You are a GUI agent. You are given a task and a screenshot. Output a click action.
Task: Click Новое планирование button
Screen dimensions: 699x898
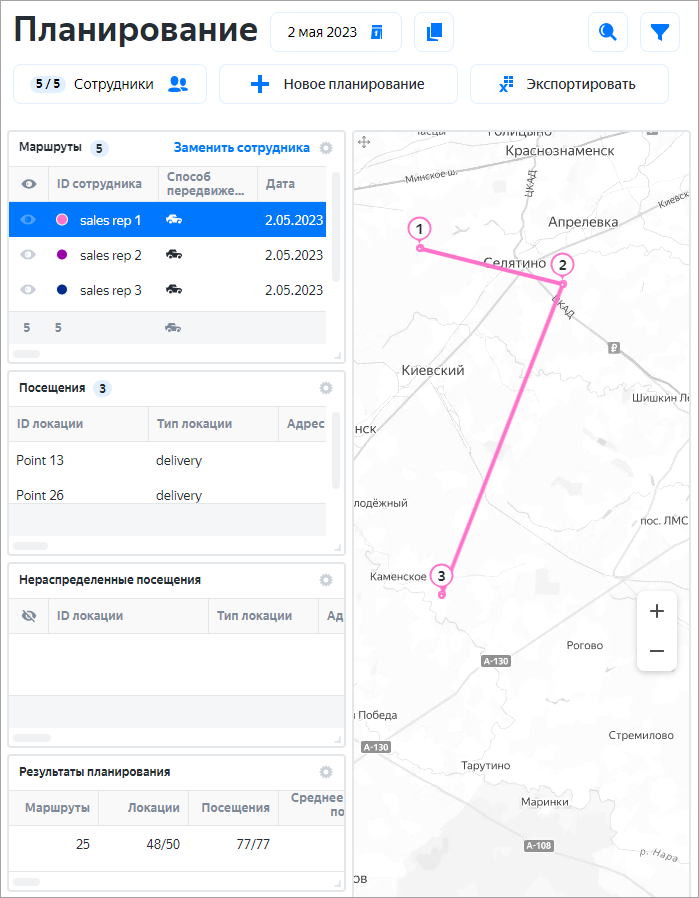click(338, 84)
